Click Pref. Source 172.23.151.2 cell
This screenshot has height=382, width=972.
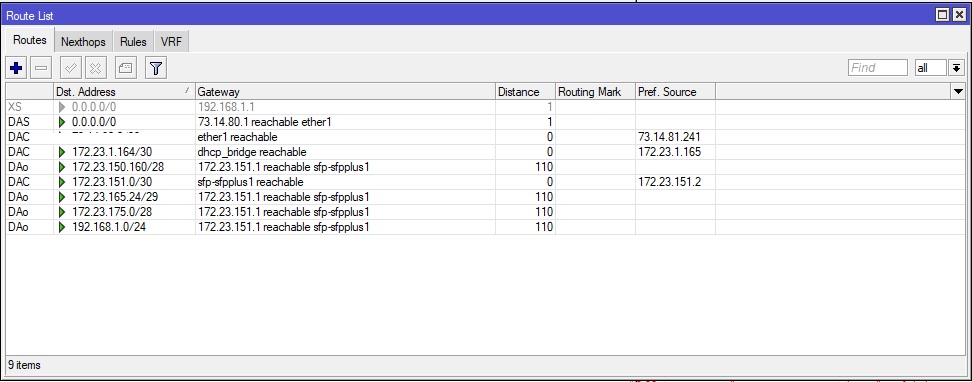pos(675,182)
